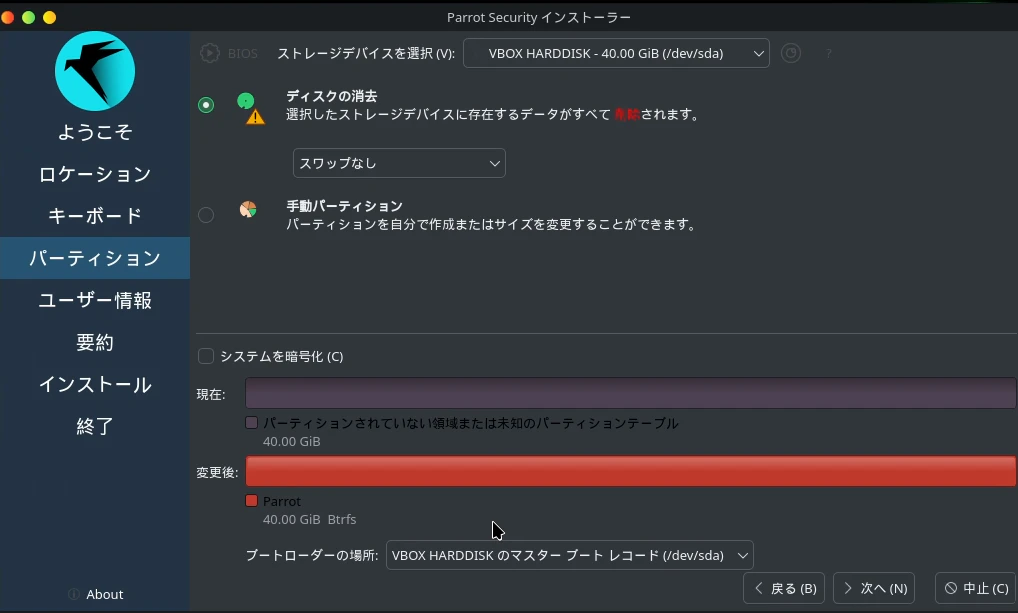
Task: Open the storage device VBOX HARDDISK dropdown
Action: click(x=616, y=53)
